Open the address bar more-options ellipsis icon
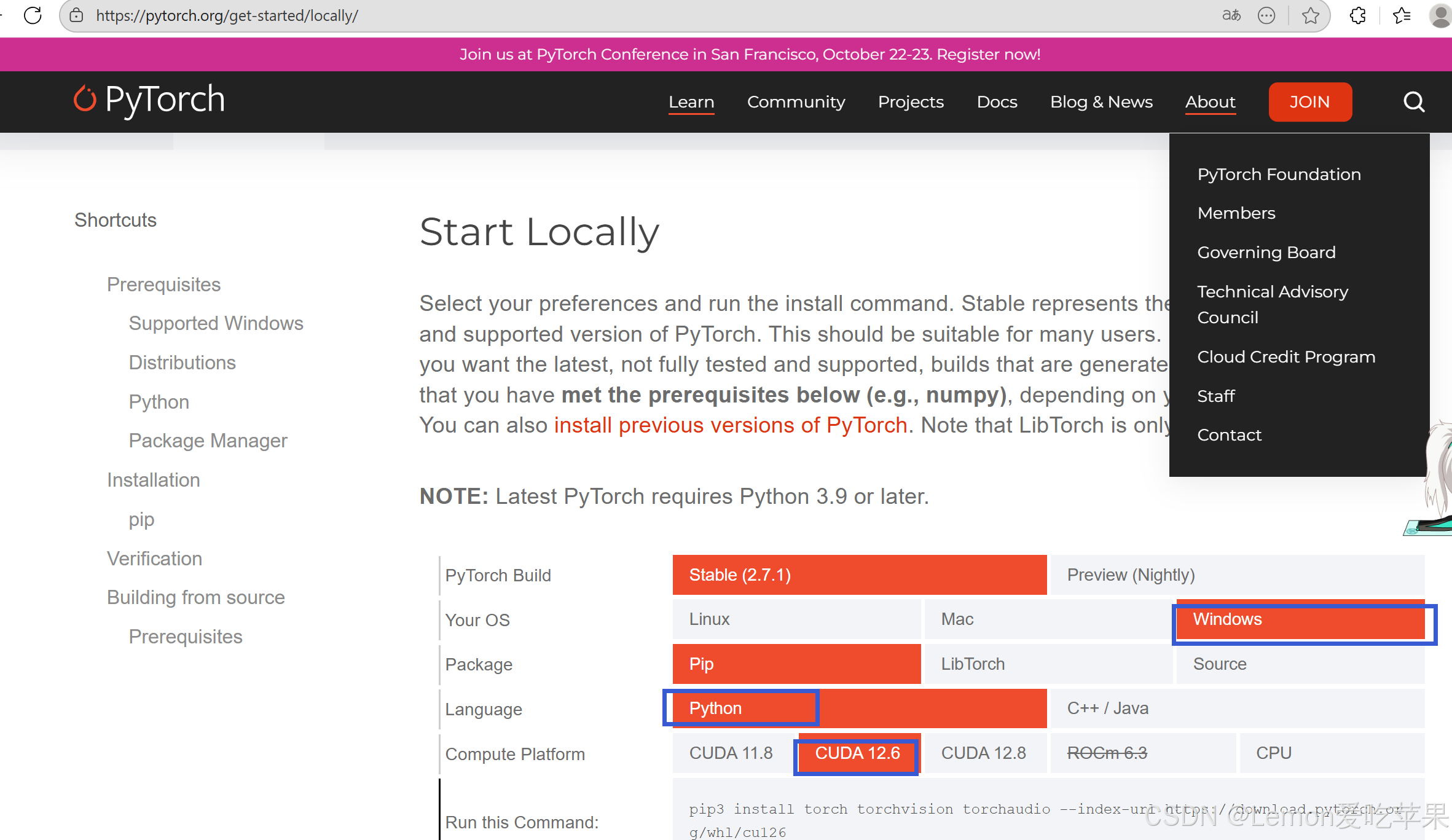 [x=1266, y=15]
